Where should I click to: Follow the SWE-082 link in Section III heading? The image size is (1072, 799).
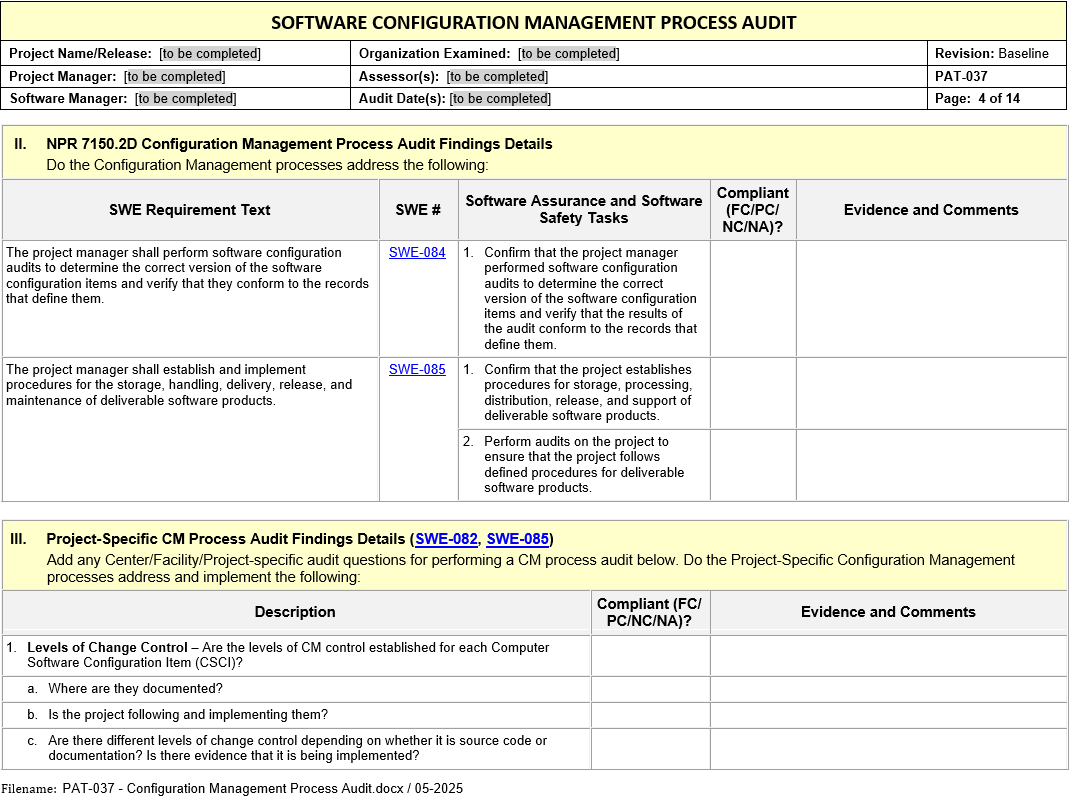(446, 539)
